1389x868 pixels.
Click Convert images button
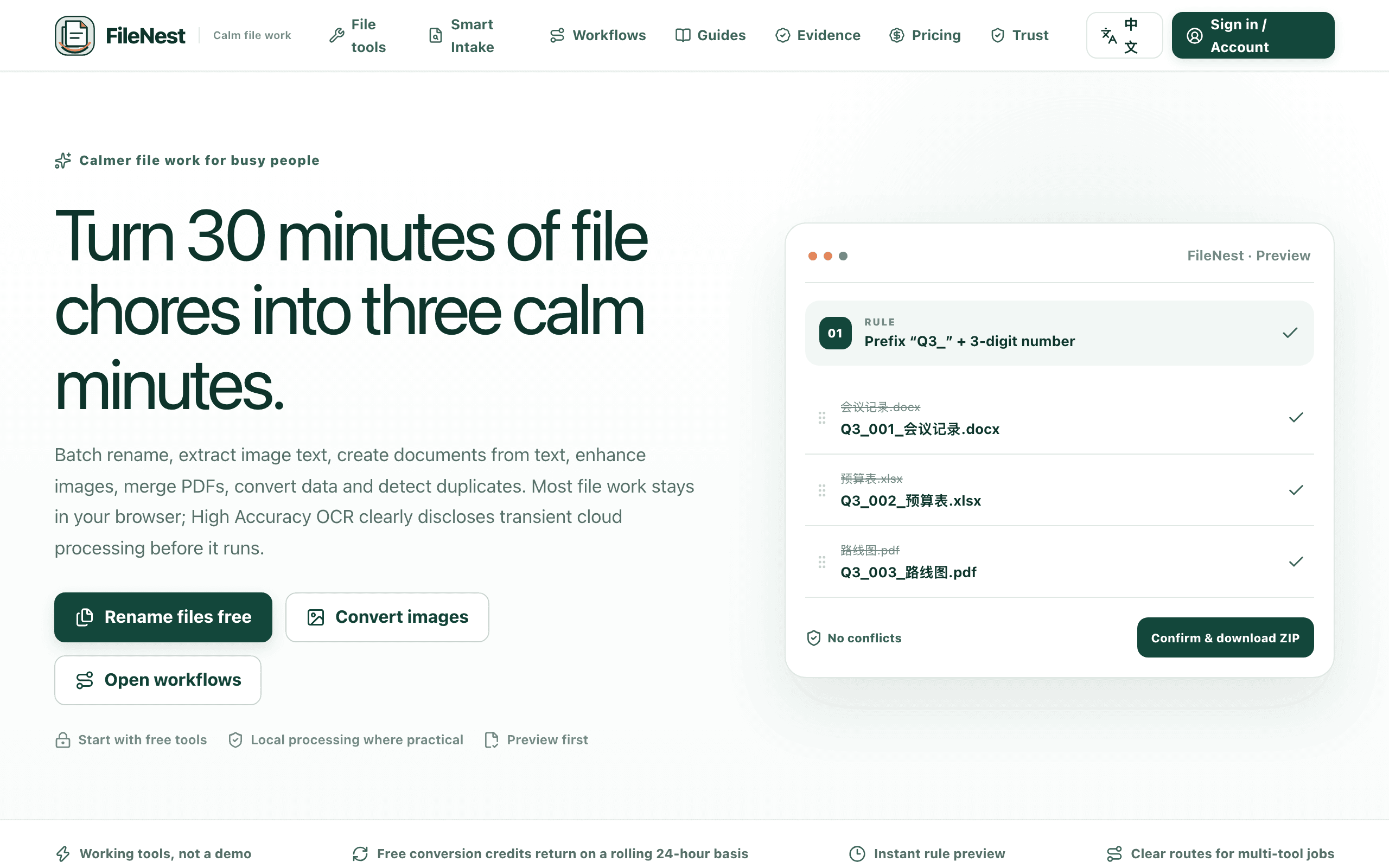click(x=387, y=617)
